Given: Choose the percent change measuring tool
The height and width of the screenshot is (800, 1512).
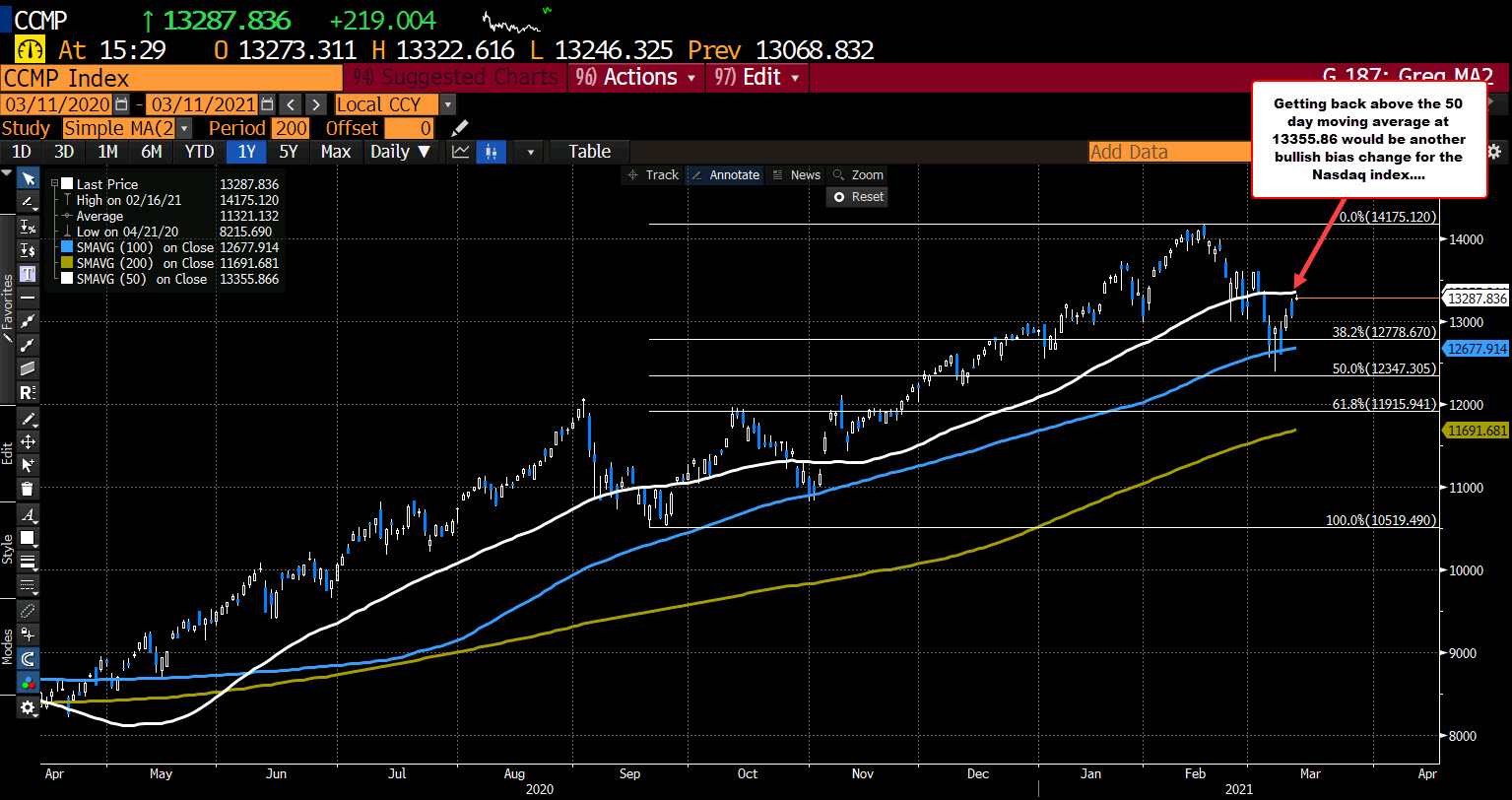Looking at the screenshot, I should pos(29,228).
